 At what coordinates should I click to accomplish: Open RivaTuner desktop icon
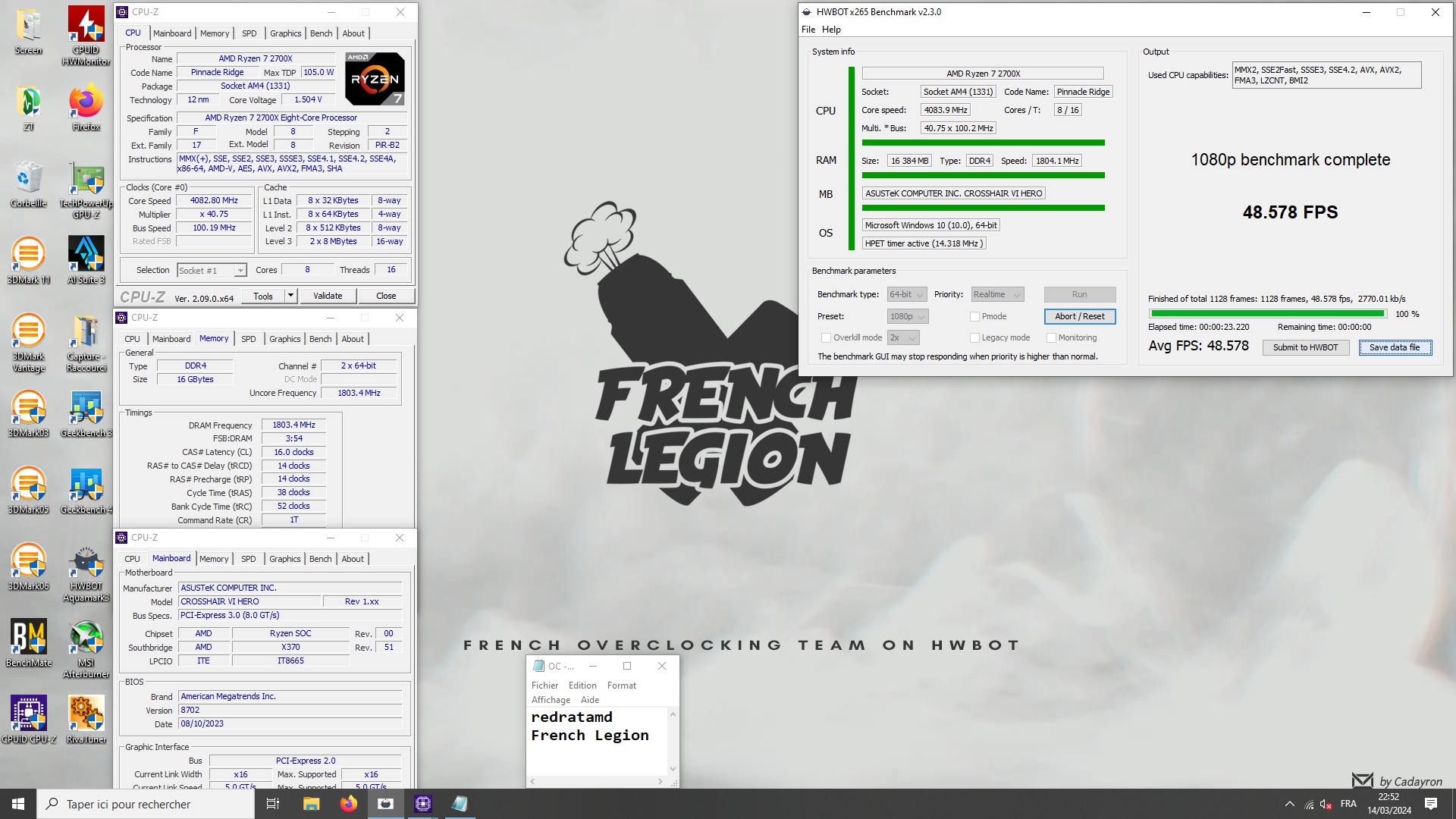pyautogui.click(x=86, y=720)
